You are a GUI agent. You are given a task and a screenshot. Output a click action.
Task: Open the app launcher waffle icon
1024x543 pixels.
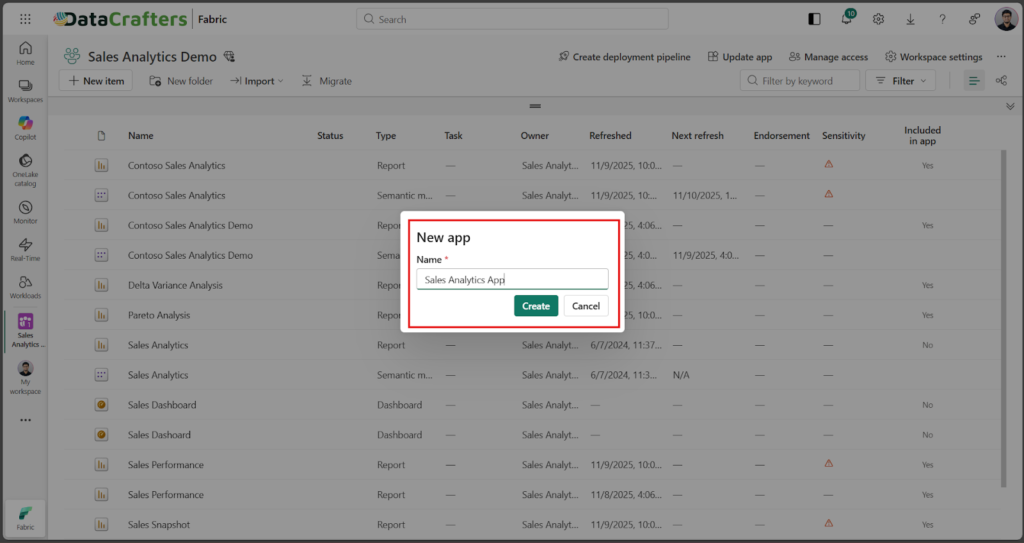25,19
